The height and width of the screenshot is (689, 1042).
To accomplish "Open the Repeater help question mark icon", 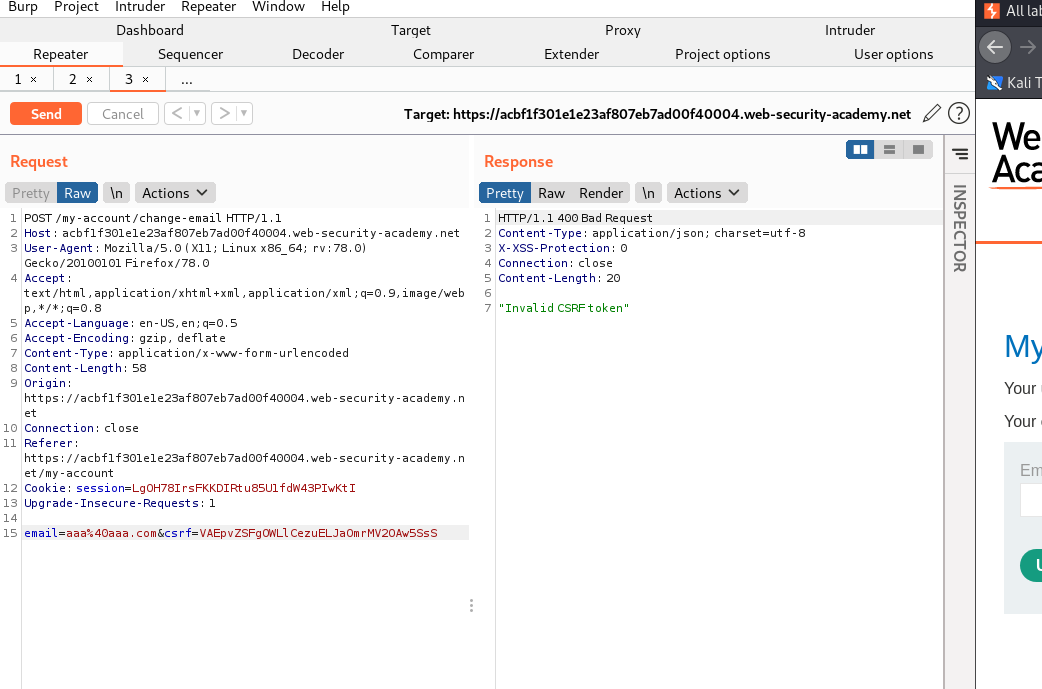I will tap(958, 114).
